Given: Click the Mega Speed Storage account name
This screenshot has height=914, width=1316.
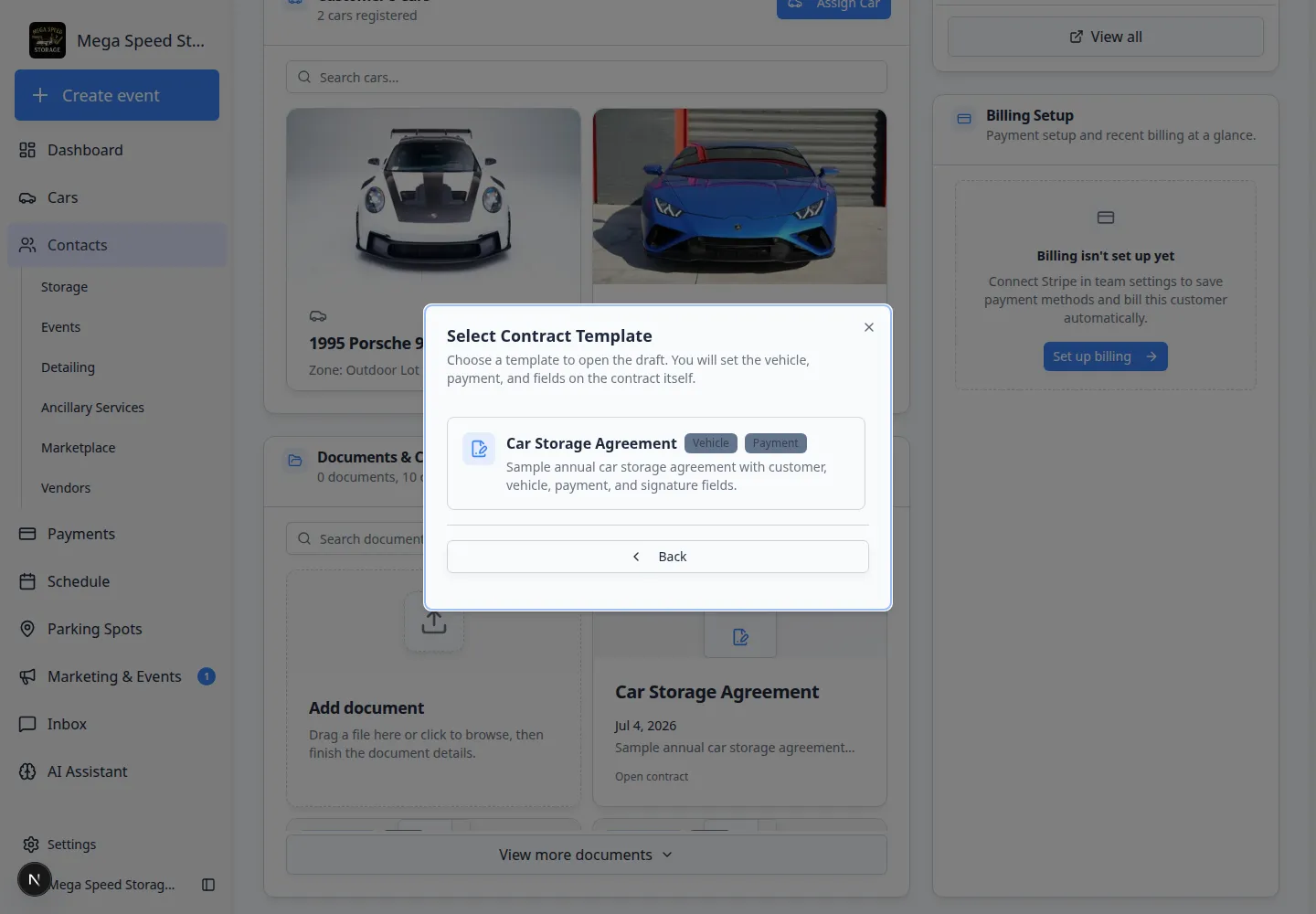Looking at the screenshot, I should (x=111, y=885).
